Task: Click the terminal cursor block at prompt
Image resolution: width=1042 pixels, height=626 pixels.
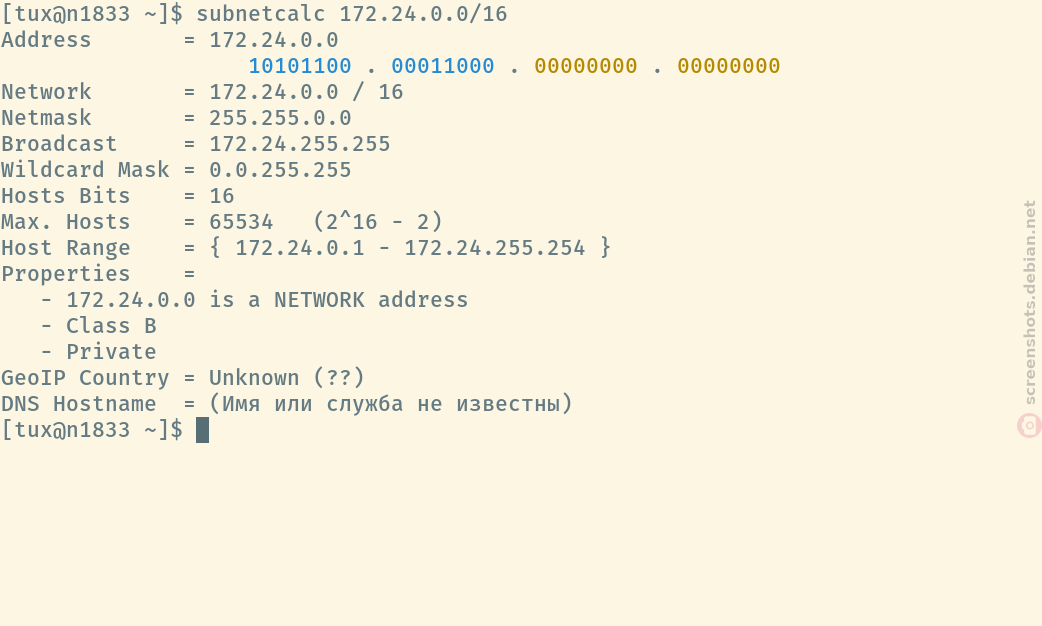Action: [x=203, y=430]
